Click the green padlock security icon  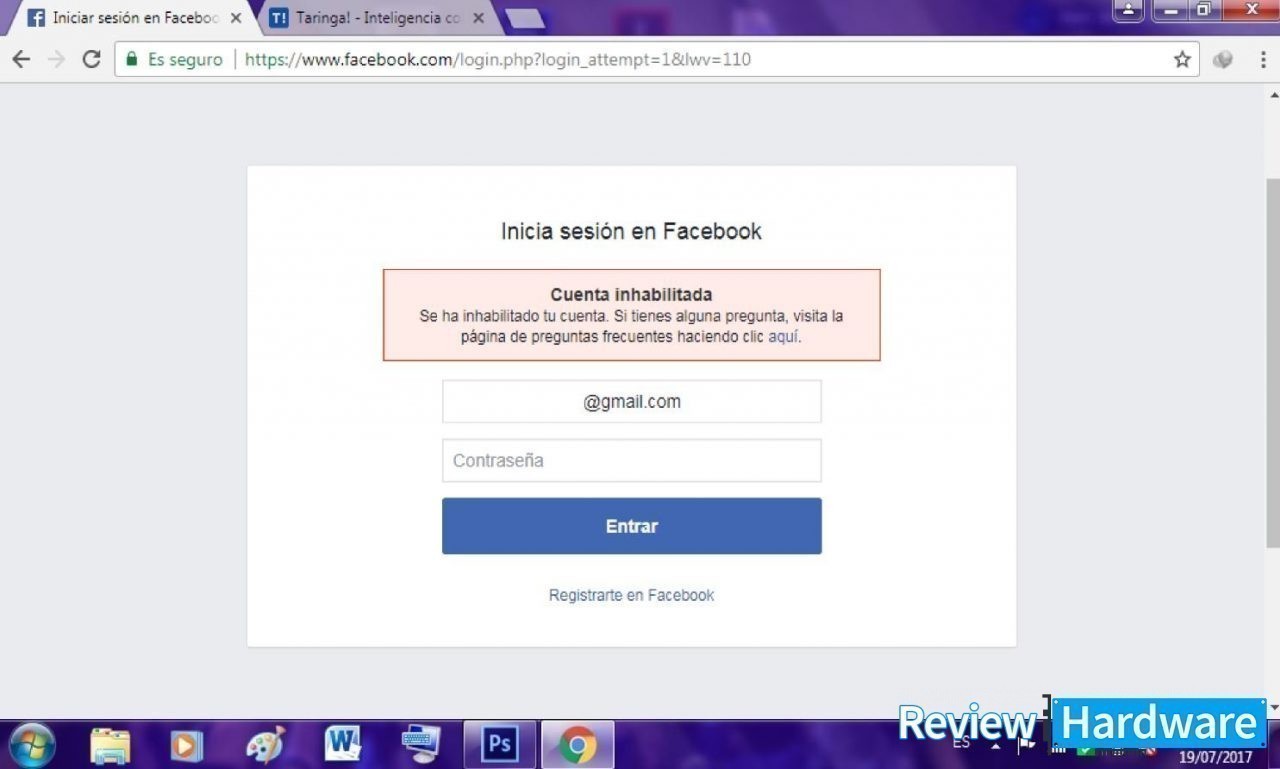coord(131,59)
